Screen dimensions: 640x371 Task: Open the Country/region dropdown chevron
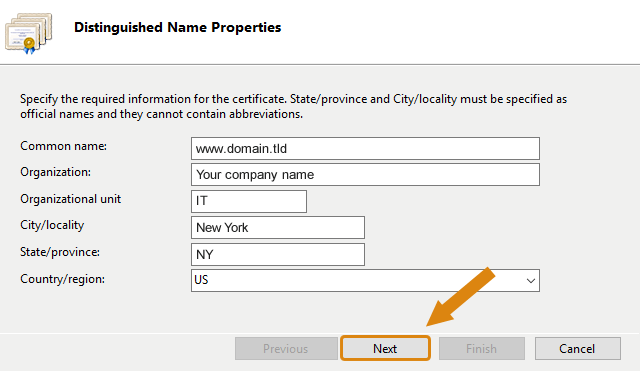pos(530,280)
